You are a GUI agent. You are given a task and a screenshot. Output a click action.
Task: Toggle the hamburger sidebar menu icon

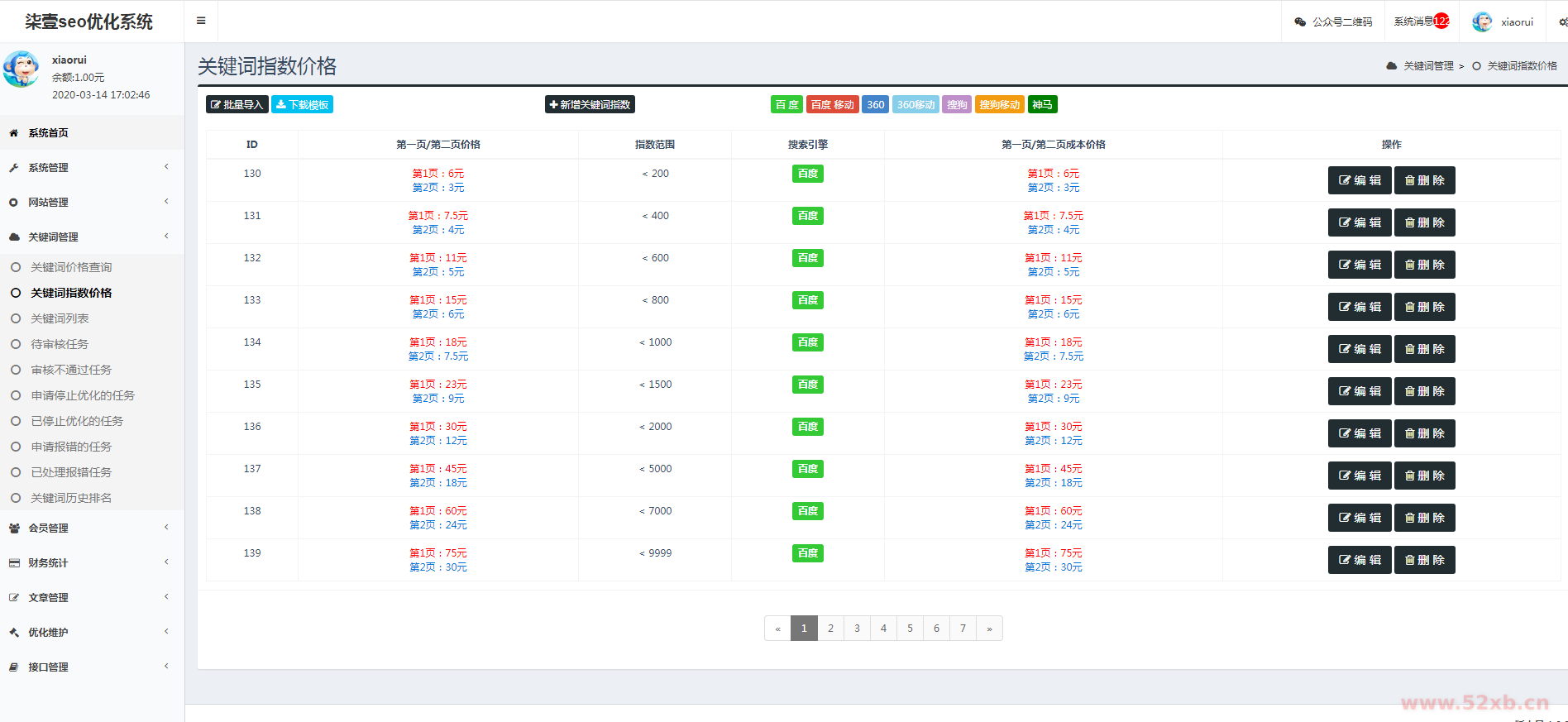pyautogui.click(x=201, y=21)
